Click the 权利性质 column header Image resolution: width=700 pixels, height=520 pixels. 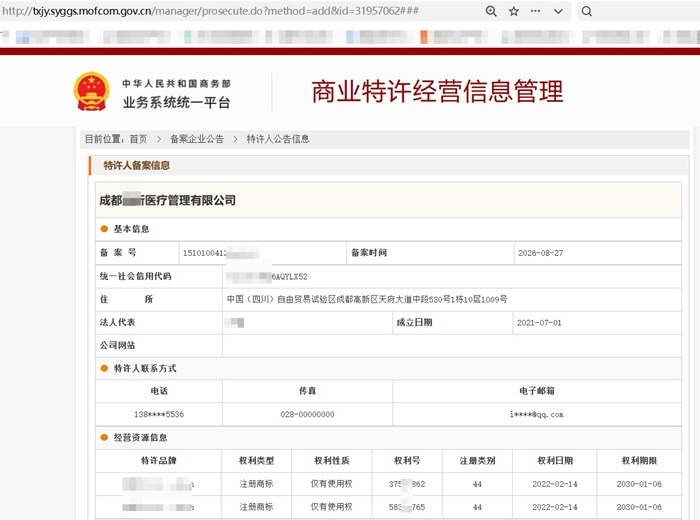(x=332, y=461)
